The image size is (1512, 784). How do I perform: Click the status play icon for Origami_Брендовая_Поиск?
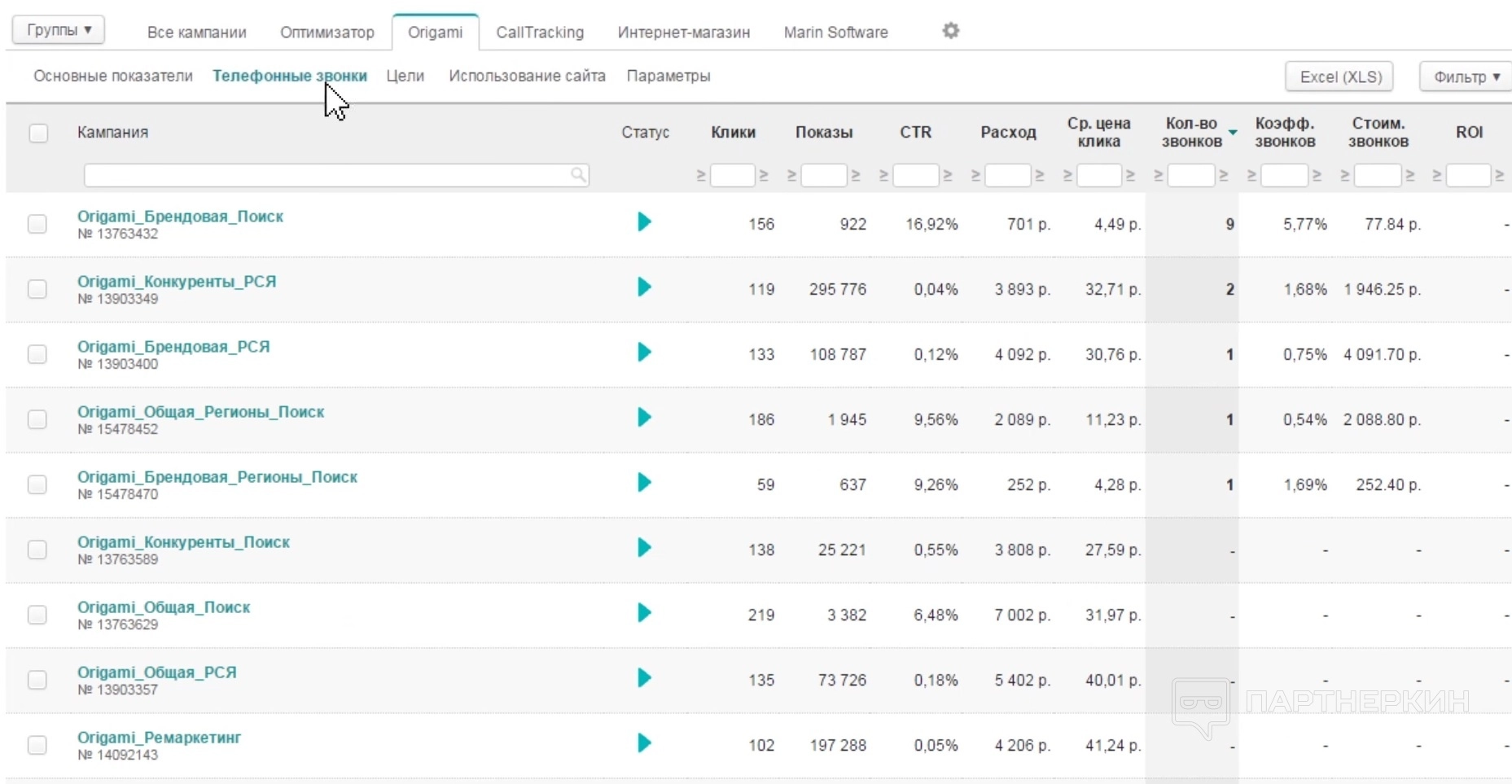pyautogui.click(x=644, y=221)
